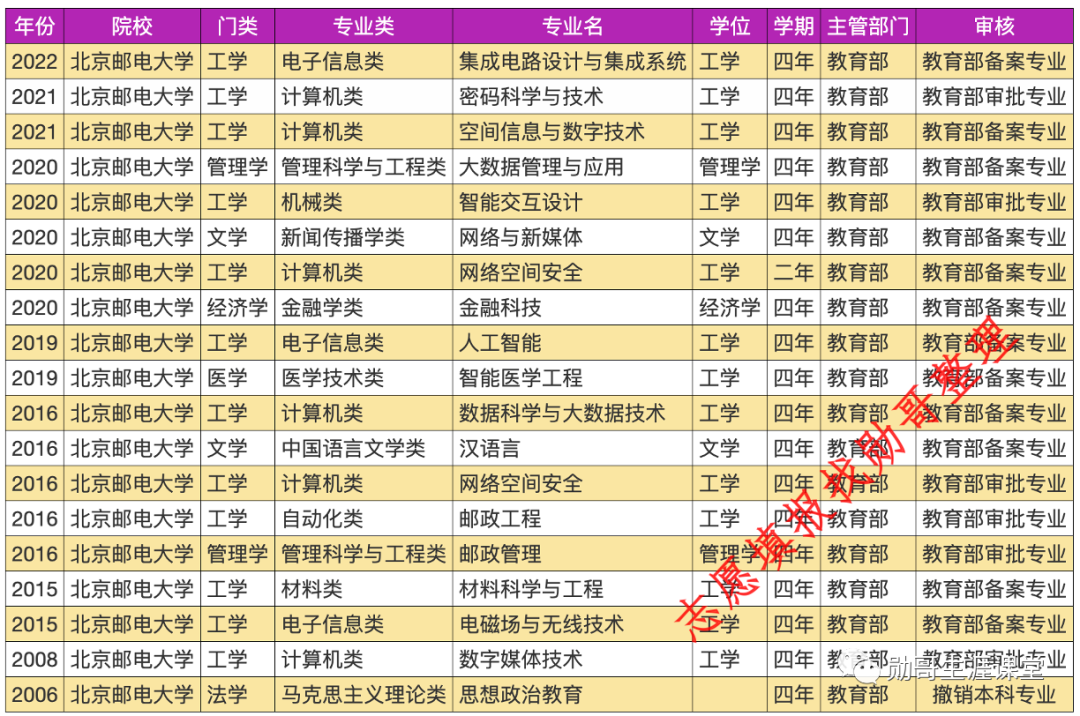Select 智能医学工程 cell

click(x=572, y=378)
